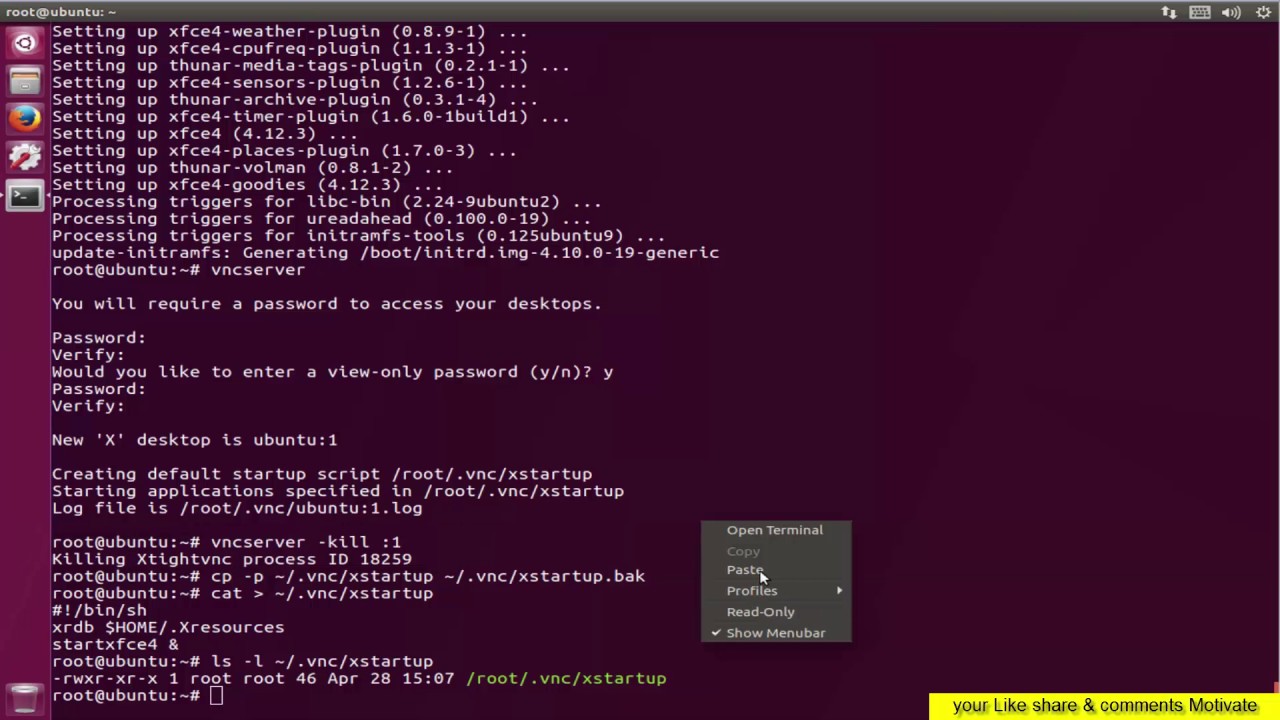Click 'You will require a password' line

click(327, 304)
